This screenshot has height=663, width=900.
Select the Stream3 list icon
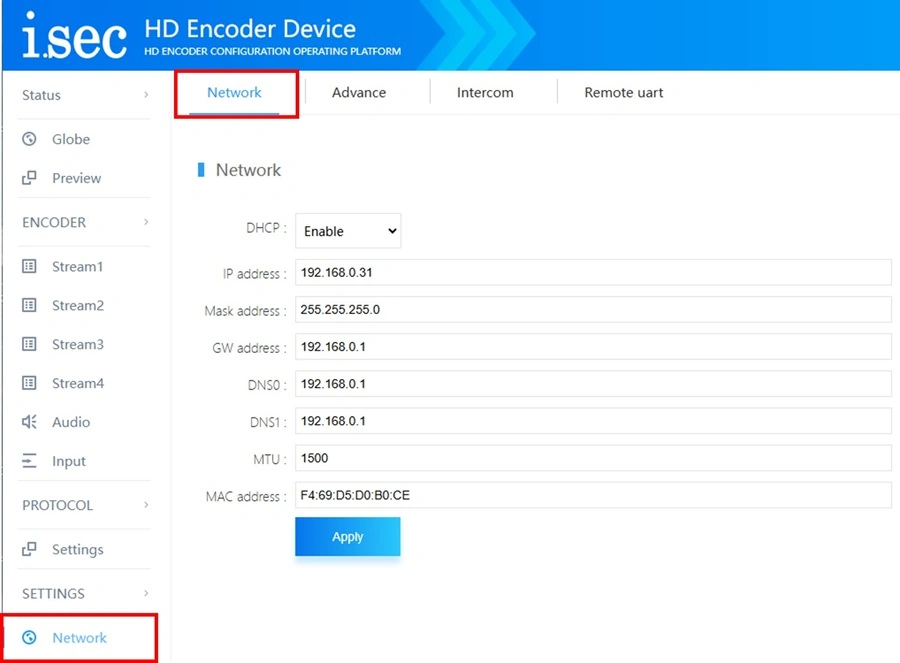point(29,344)
